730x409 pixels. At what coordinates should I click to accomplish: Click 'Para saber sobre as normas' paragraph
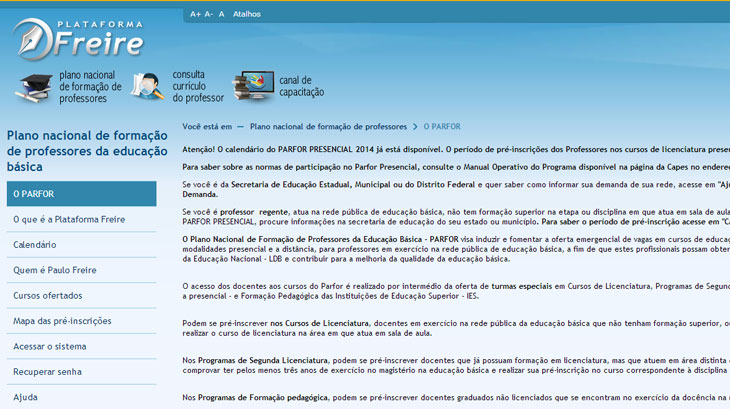click(x=456, y=167)
